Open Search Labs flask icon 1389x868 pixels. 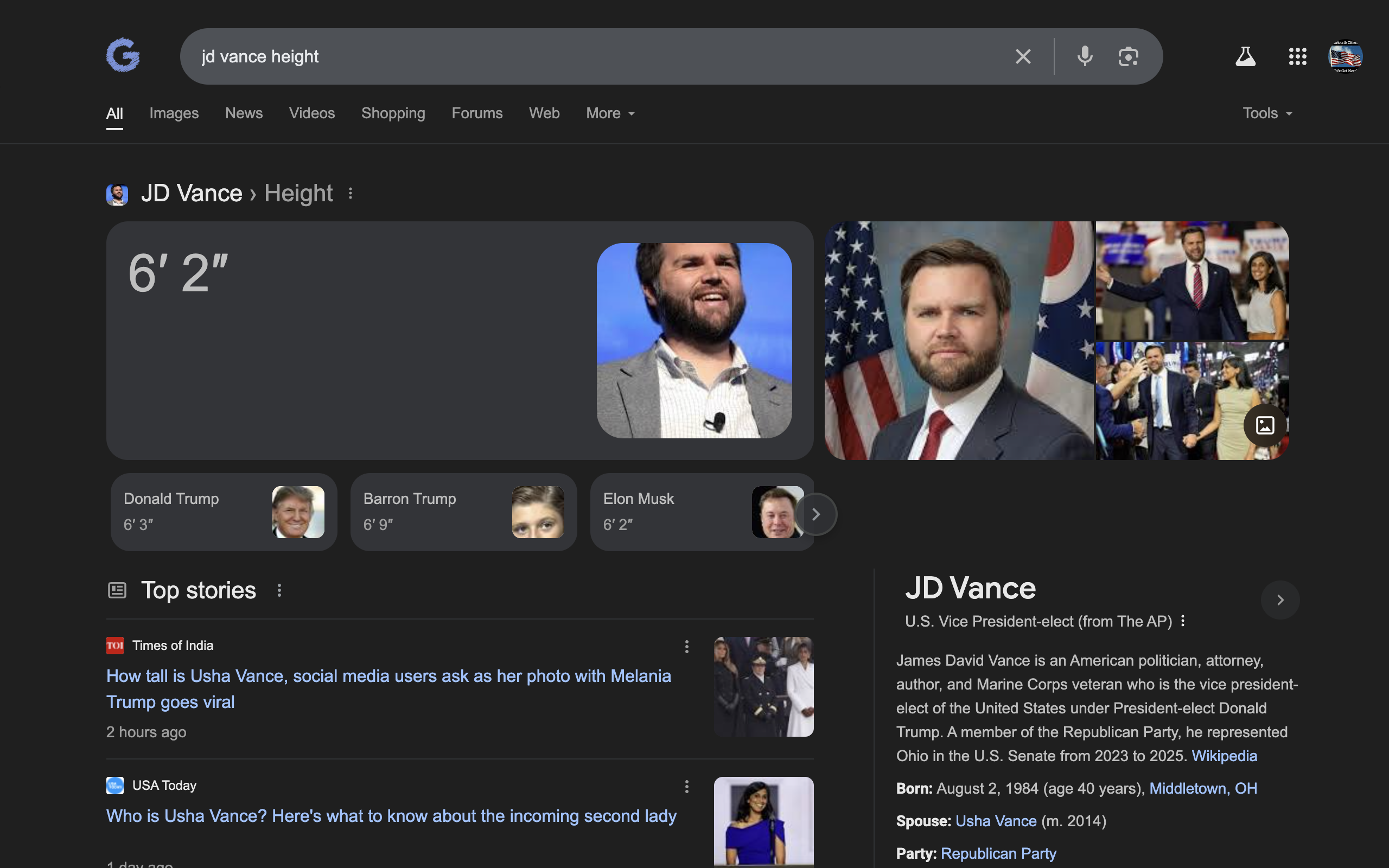[1245, 56]
